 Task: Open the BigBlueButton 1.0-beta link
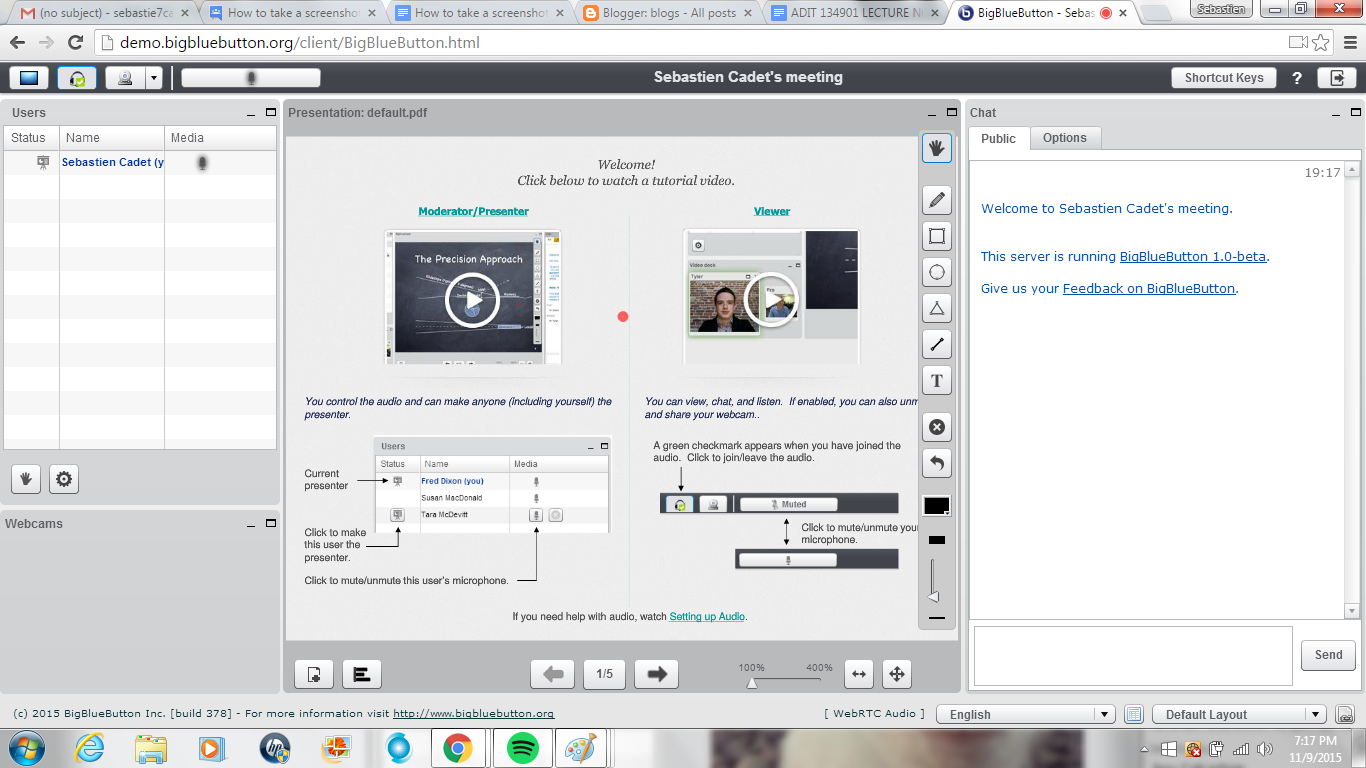[x=1193, y=257]
